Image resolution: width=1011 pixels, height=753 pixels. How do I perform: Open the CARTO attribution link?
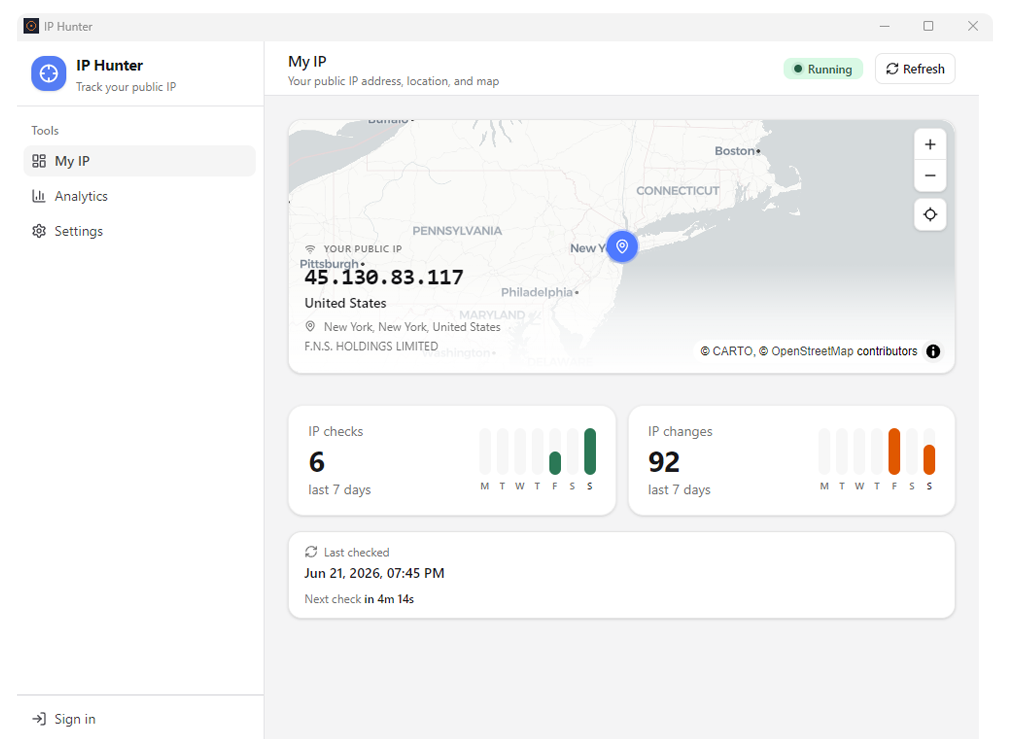[x=732, y=351]
